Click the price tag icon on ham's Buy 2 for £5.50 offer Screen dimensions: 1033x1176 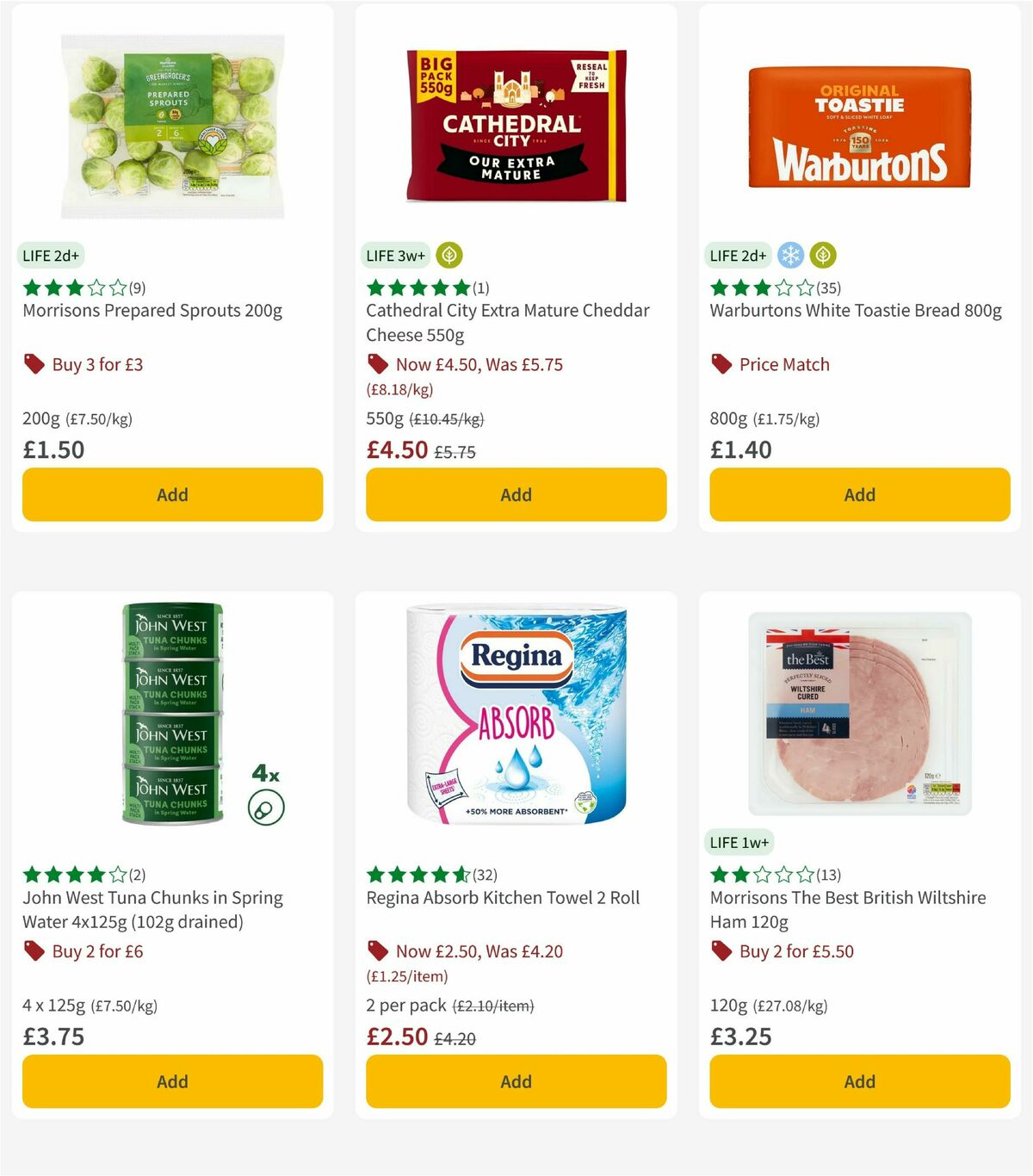click(x=721, y=951)
